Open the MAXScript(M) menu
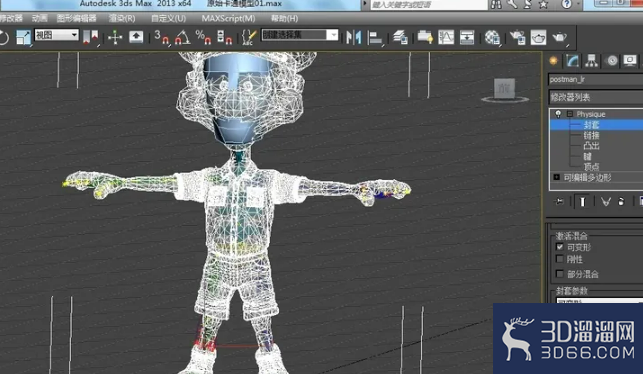Image resolution: width=643 pixels, height=374 pixels. click(228, 18)
